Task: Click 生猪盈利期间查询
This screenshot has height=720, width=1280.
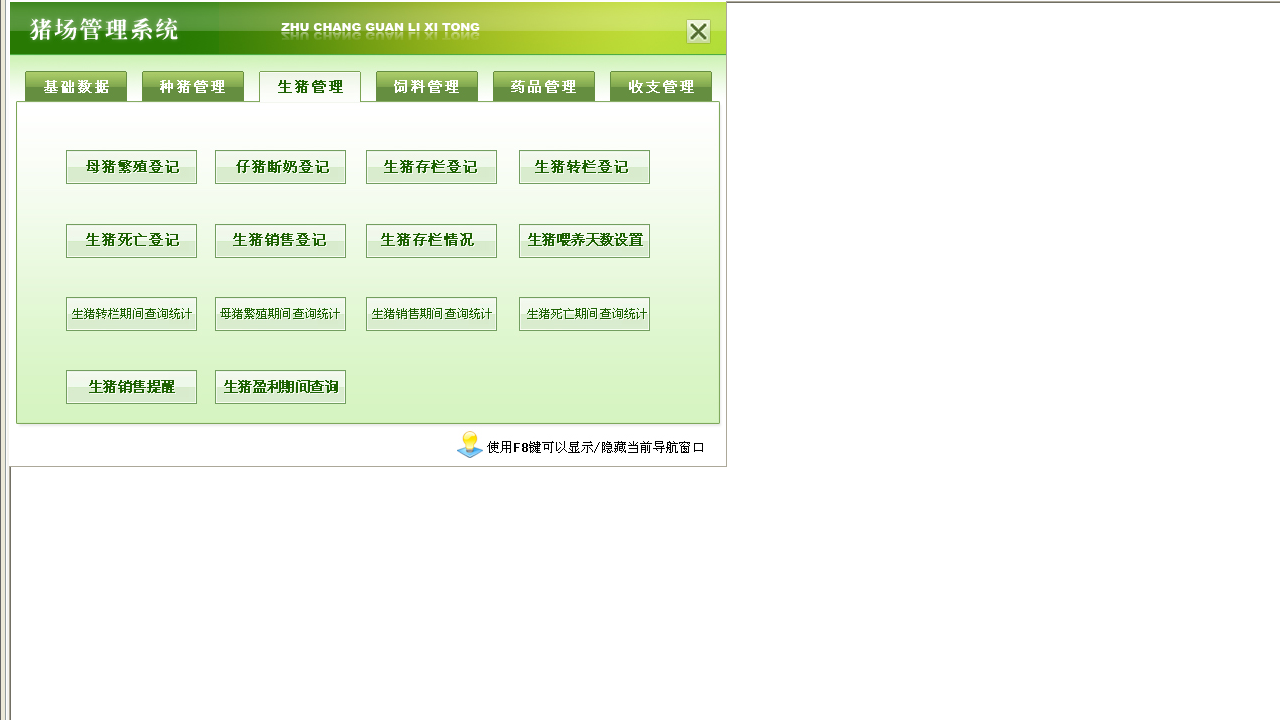Action: tap(280, 386)
